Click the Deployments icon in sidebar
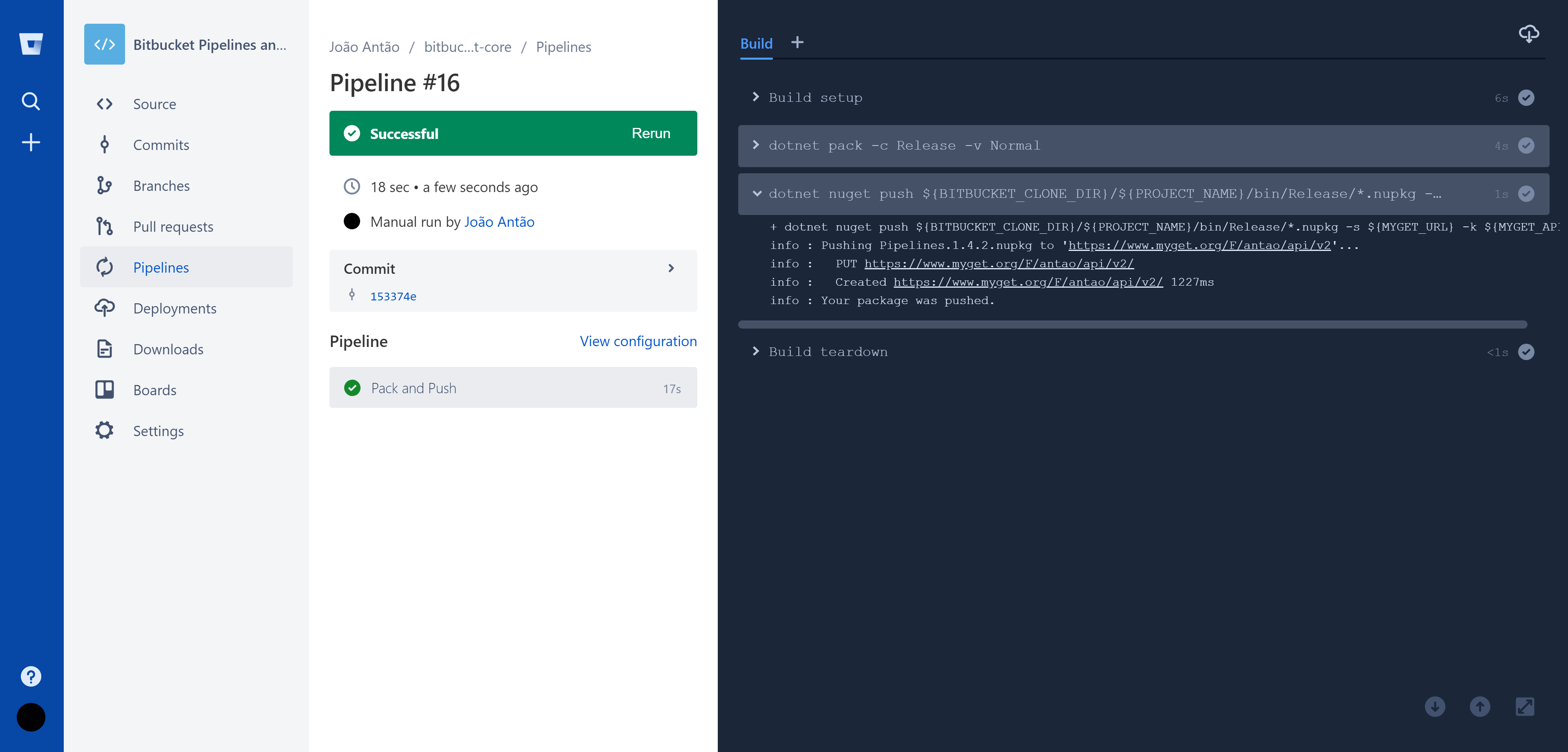Screen dimensions: 1568x752 (104, 308)
